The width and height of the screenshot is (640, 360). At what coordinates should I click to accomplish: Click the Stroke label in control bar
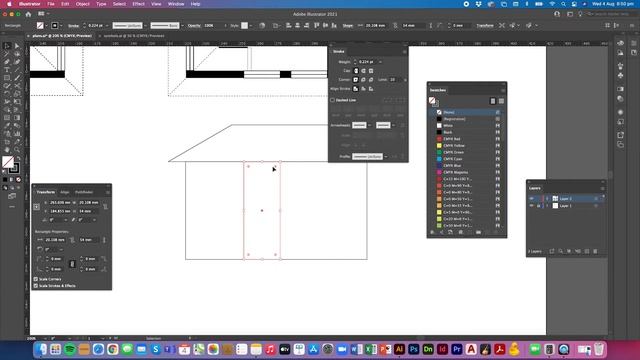[73, 25]
